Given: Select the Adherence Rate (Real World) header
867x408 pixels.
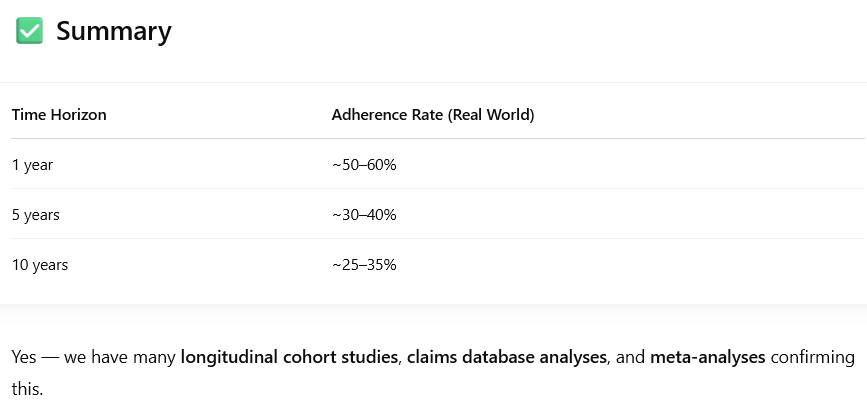Looking at the screenshot, I should click(x=433, y=115).
